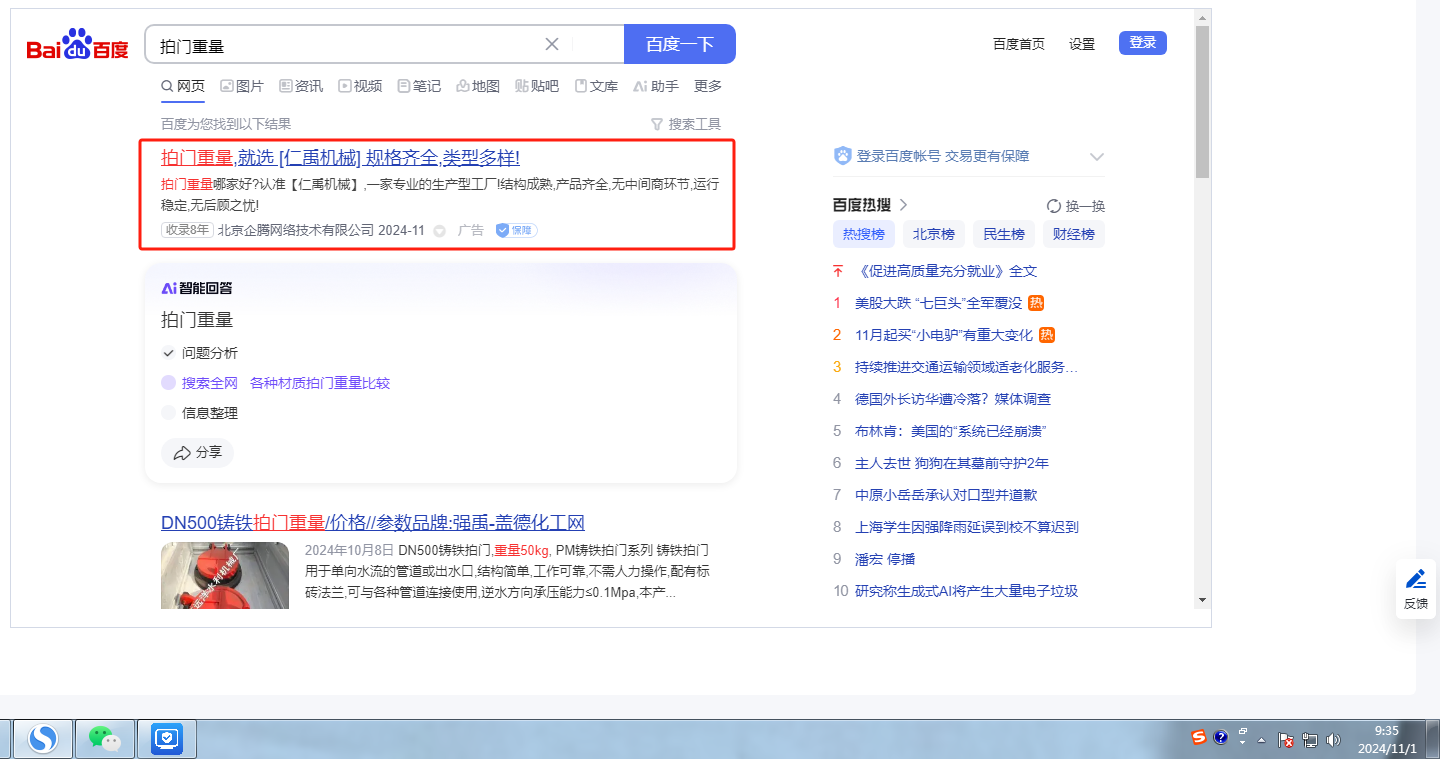Switch to the 图片 tab
The width and height of the screenshot is (1440, 759).
pos(242,86)
